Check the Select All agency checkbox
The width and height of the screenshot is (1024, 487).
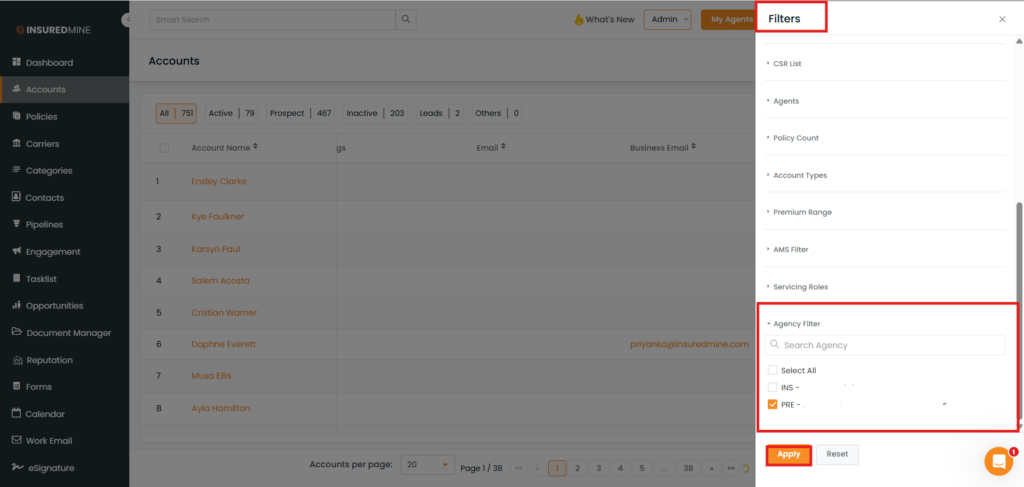click(772, 370)
